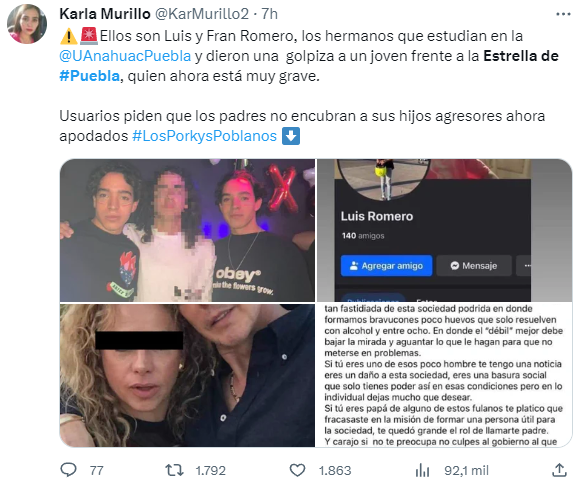Share the tweet using the upload arrow icon
This screenshot has height=485, width=579.
coord(559,470)
